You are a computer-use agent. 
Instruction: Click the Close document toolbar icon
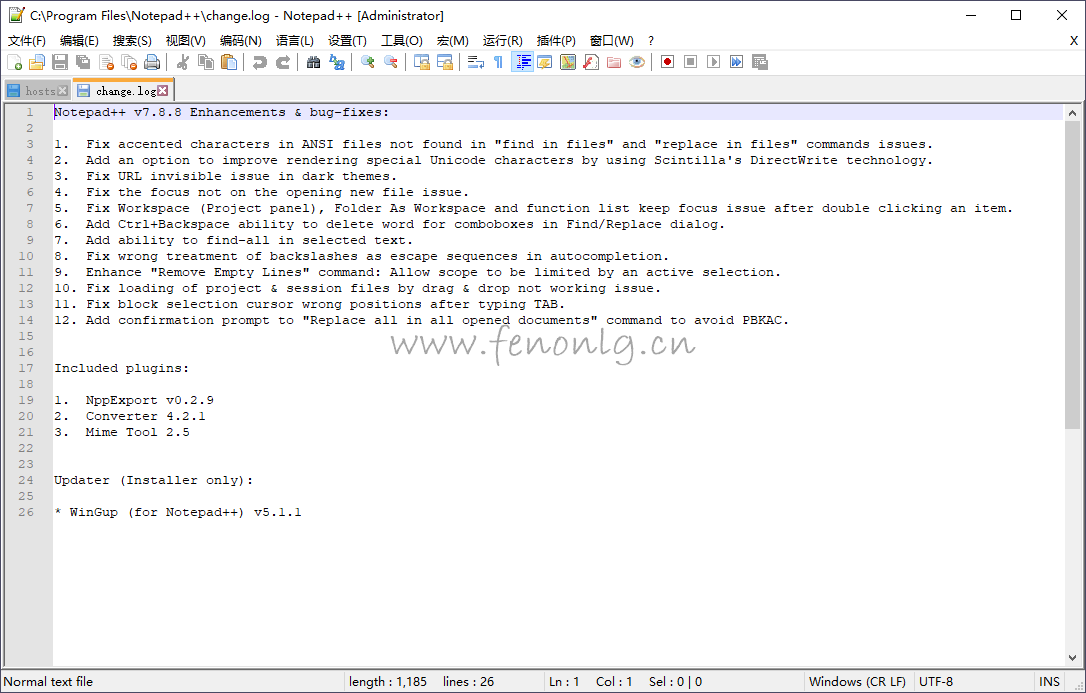(x=106, y=62)
